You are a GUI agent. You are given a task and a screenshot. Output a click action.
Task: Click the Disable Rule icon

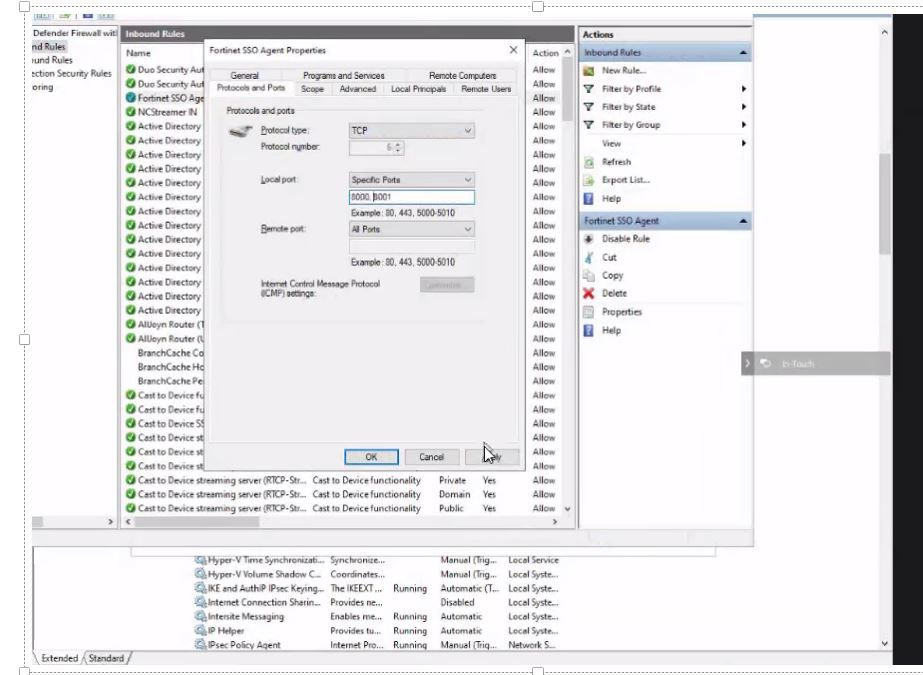[x=588, y=239]
